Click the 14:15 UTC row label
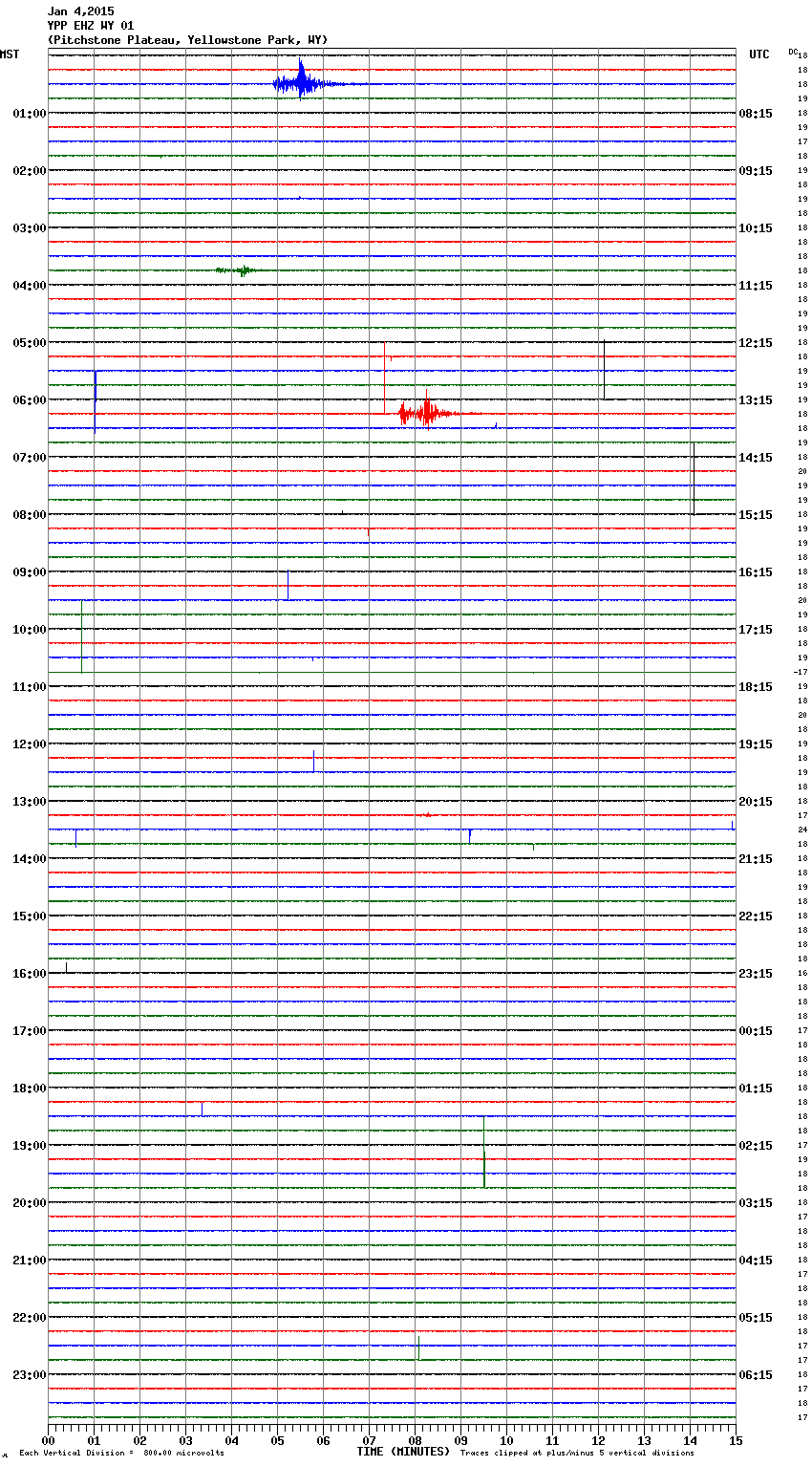The image size is (812, 1466). 756,458
